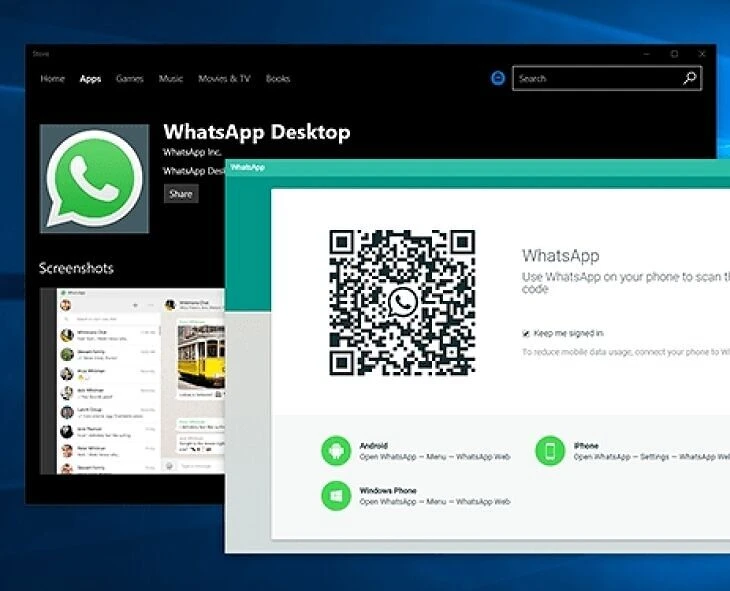730x591 pixels.
Task: Open the Books tab in Store
Action: [278, 79]
